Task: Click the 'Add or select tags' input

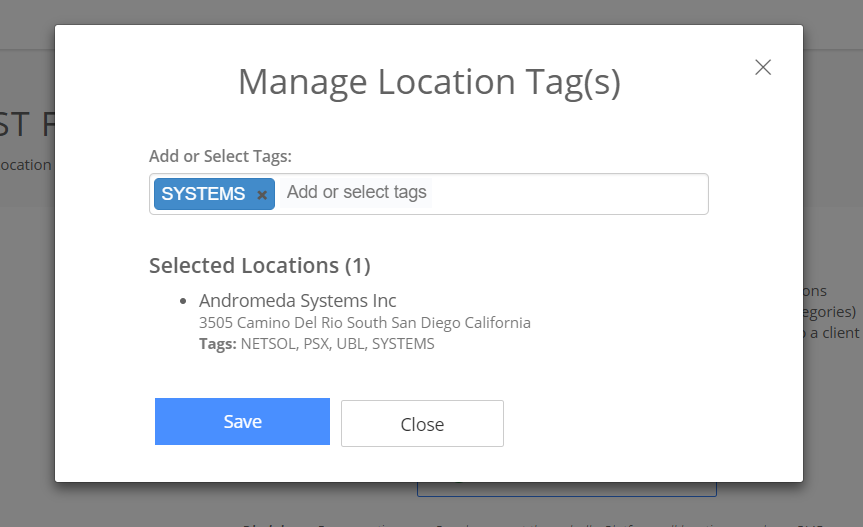Action: click(x=357, y=193)
